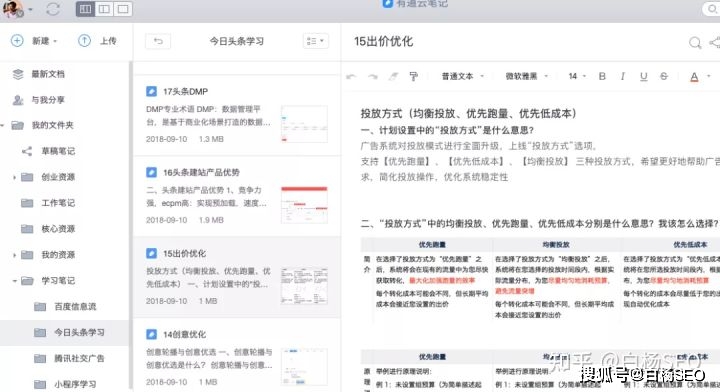This screenshot has width=720, height=392.
Task: Open the list sort/view options dropdown
Action: coord(315,41)
